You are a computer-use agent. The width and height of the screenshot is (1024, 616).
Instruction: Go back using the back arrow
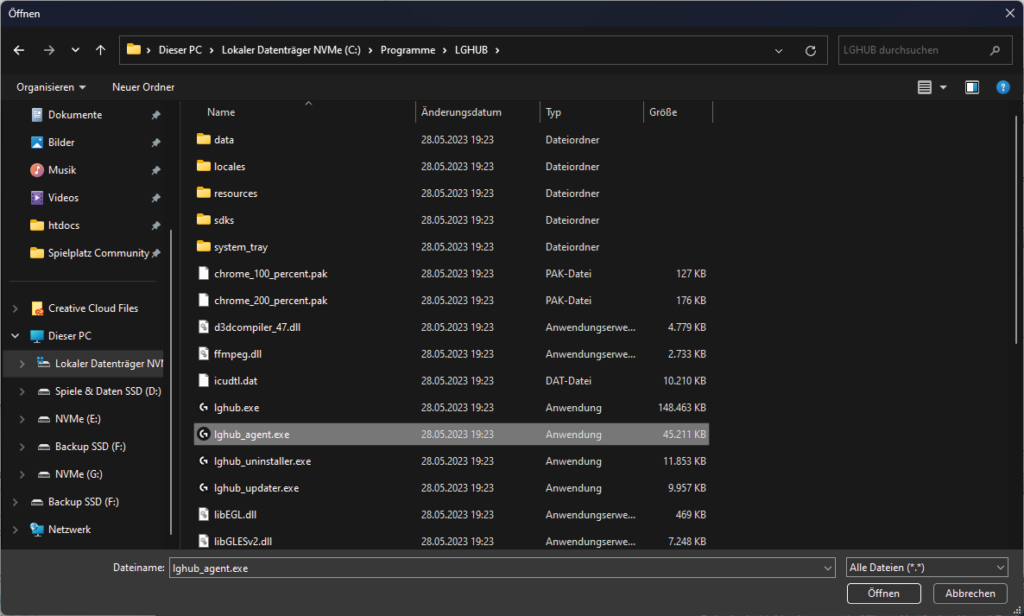pyautogui.click(x=19, y=50)
